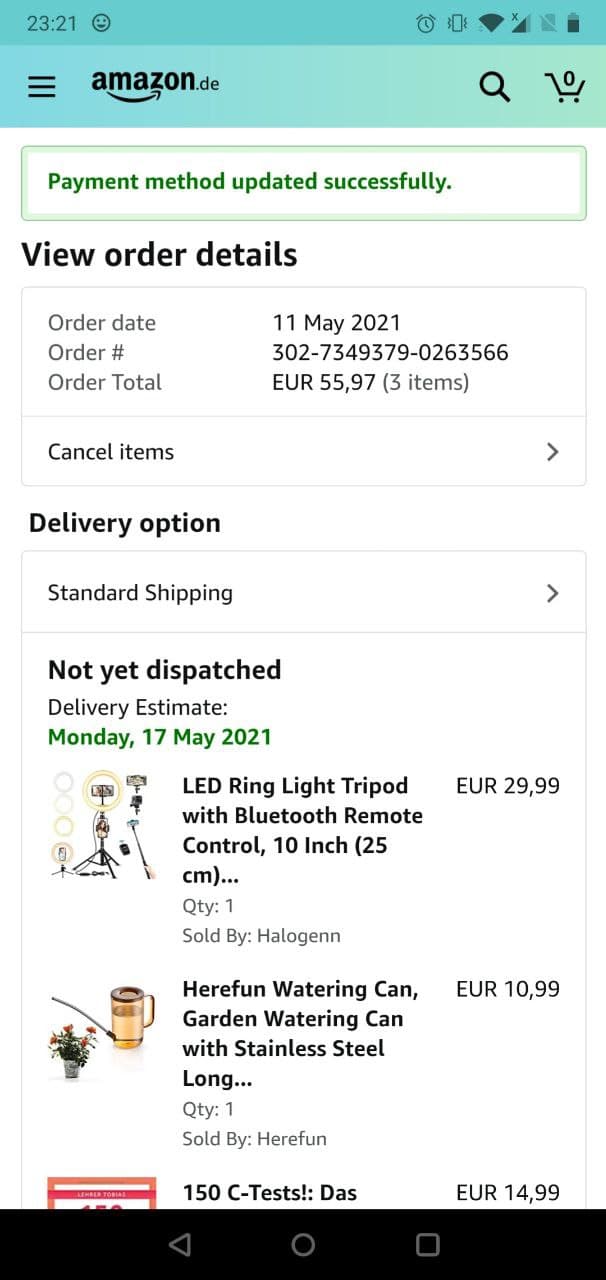This screenshot has width=606, height=1280.
Task: Expand the Standard Shipping chevron
Action: 552,593
